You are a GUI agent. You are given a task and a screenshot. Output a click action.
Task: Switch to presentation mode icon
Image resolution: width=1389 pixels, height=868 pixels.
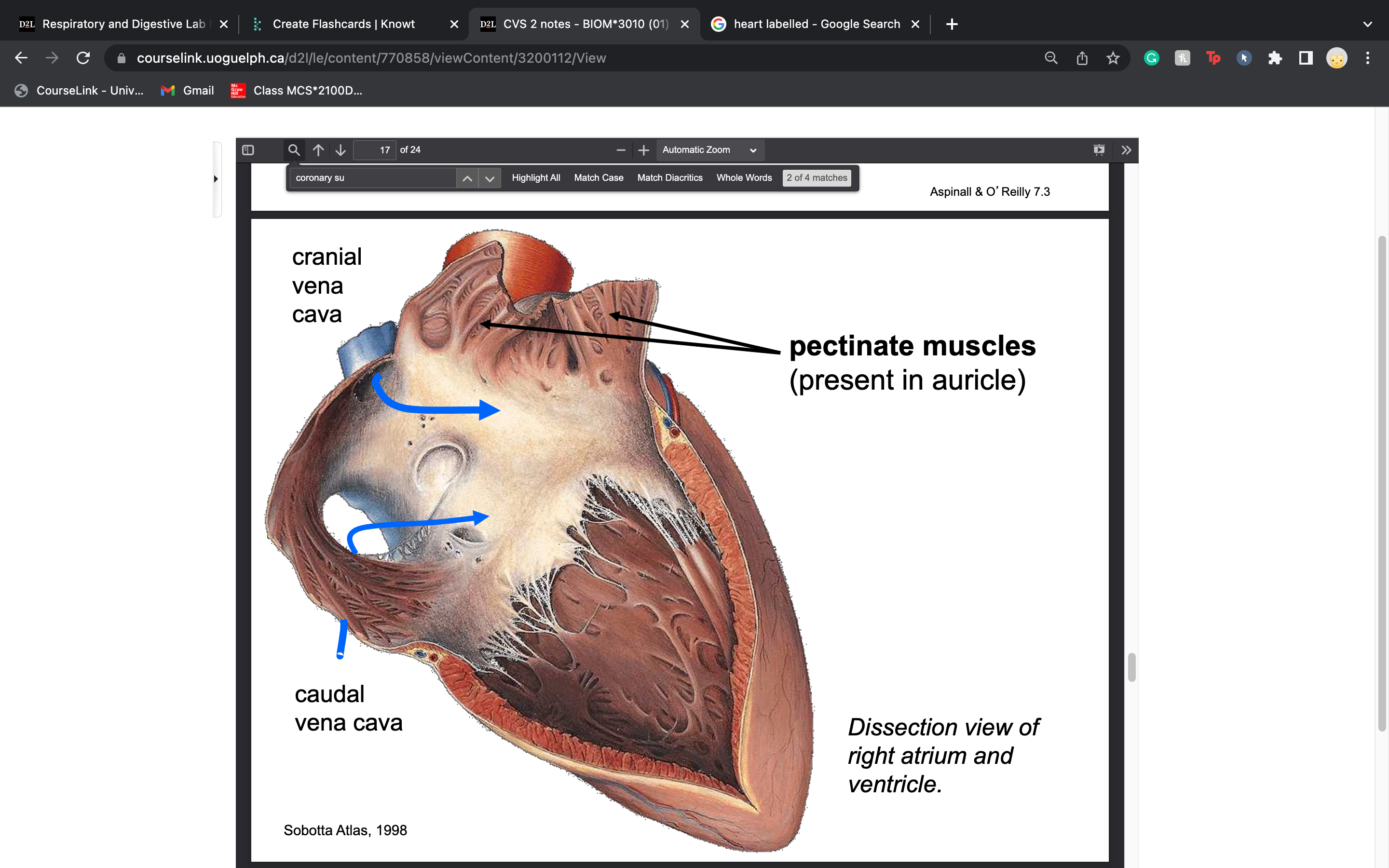pos(1099,150)
